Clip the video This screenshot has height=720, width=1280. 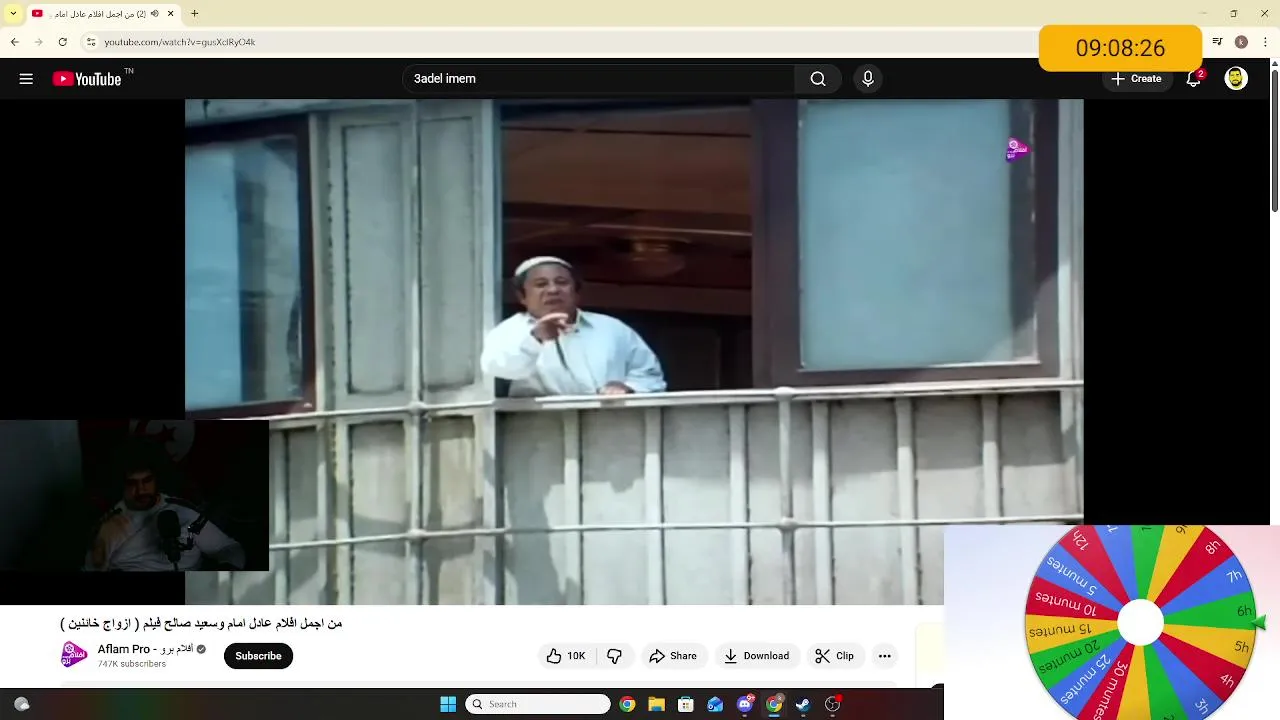(834, 656)
